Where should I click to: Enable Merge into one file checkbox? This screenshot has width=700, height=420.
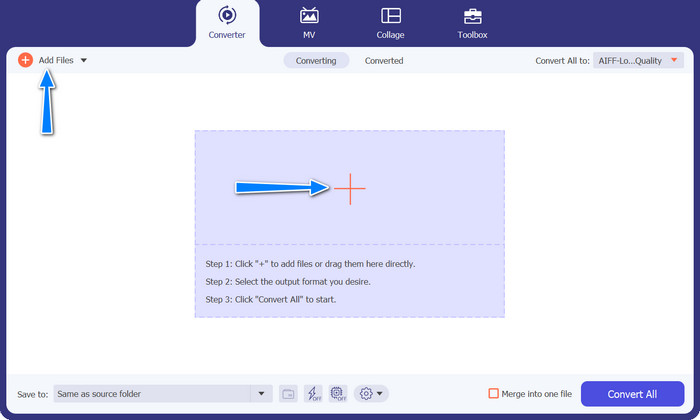click(493, 394)
